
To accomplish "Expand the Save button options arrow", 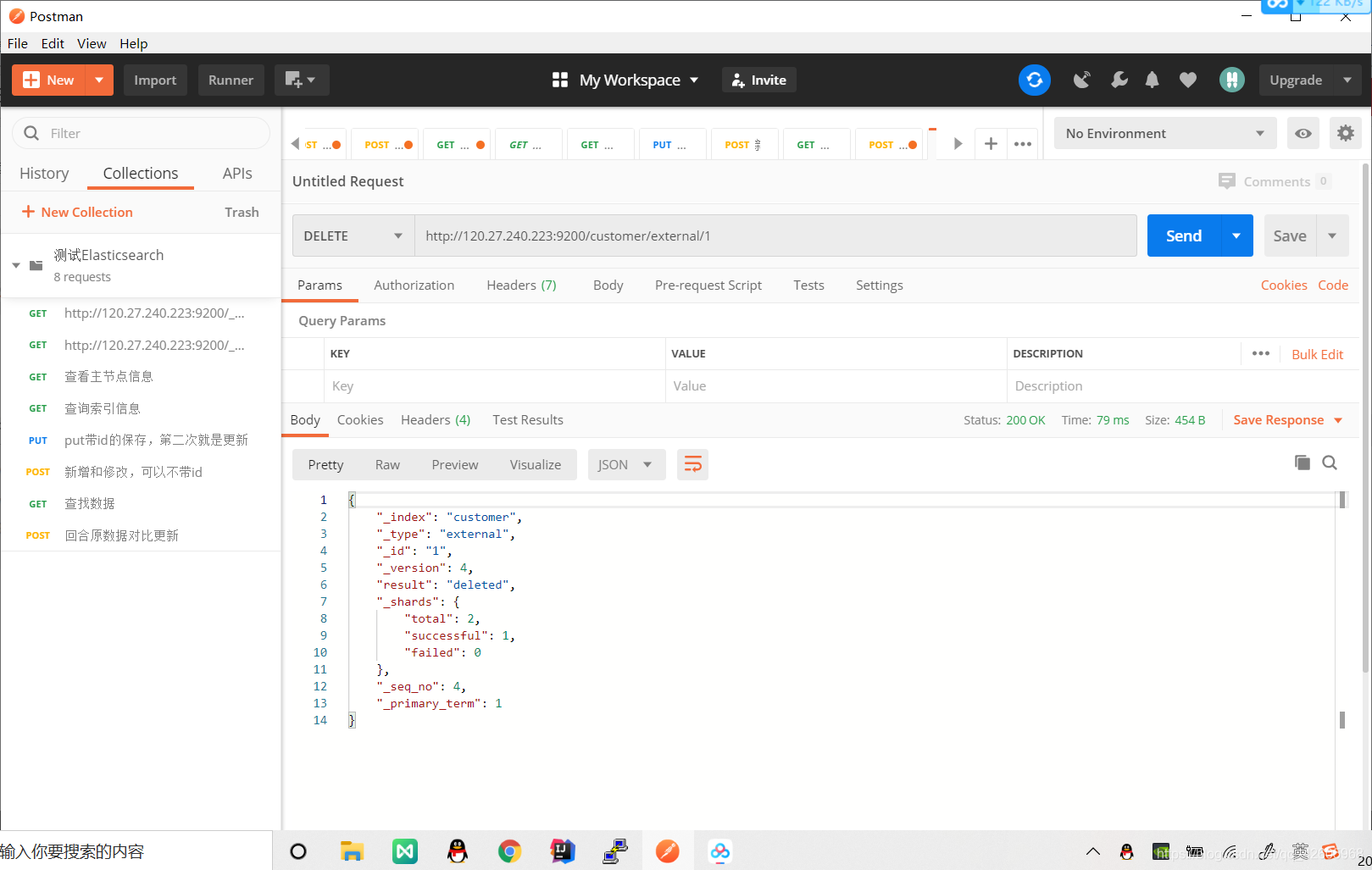I will [x=1332, y=236].
